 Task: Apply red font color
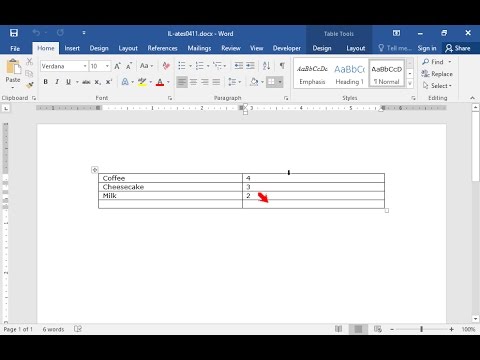[160, 82]
